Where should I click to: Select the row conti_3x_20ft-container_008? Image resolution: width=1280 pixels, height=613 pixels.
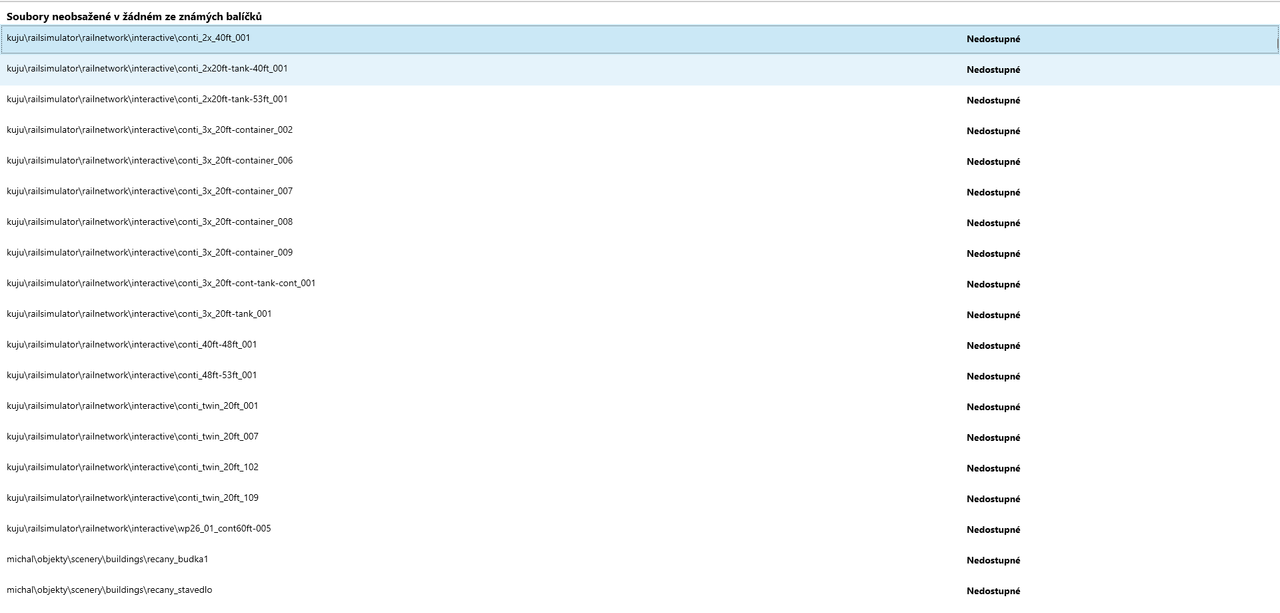coord(640,223)
